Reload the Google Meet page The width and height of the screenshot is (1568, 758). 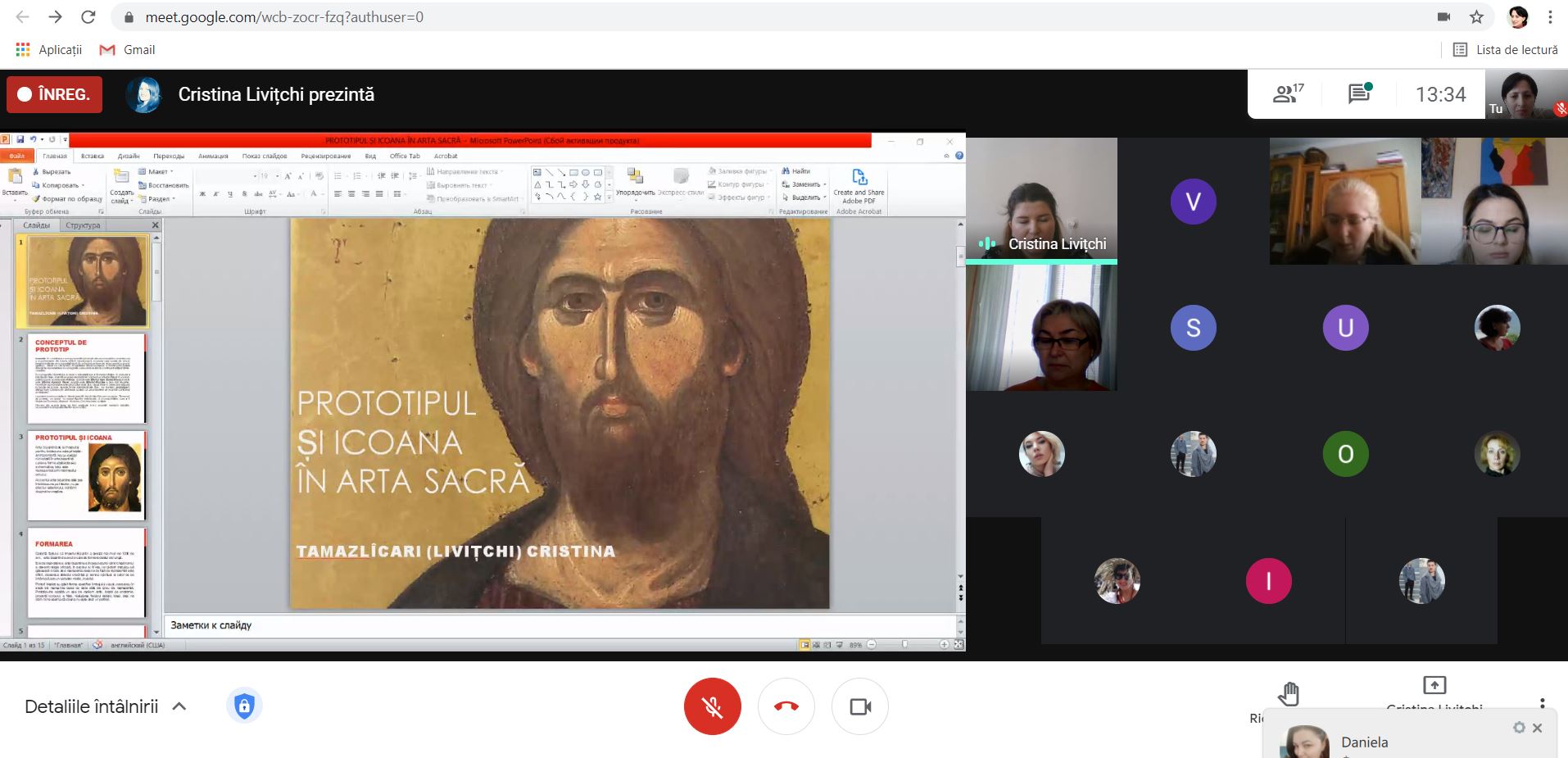[88, 17]
